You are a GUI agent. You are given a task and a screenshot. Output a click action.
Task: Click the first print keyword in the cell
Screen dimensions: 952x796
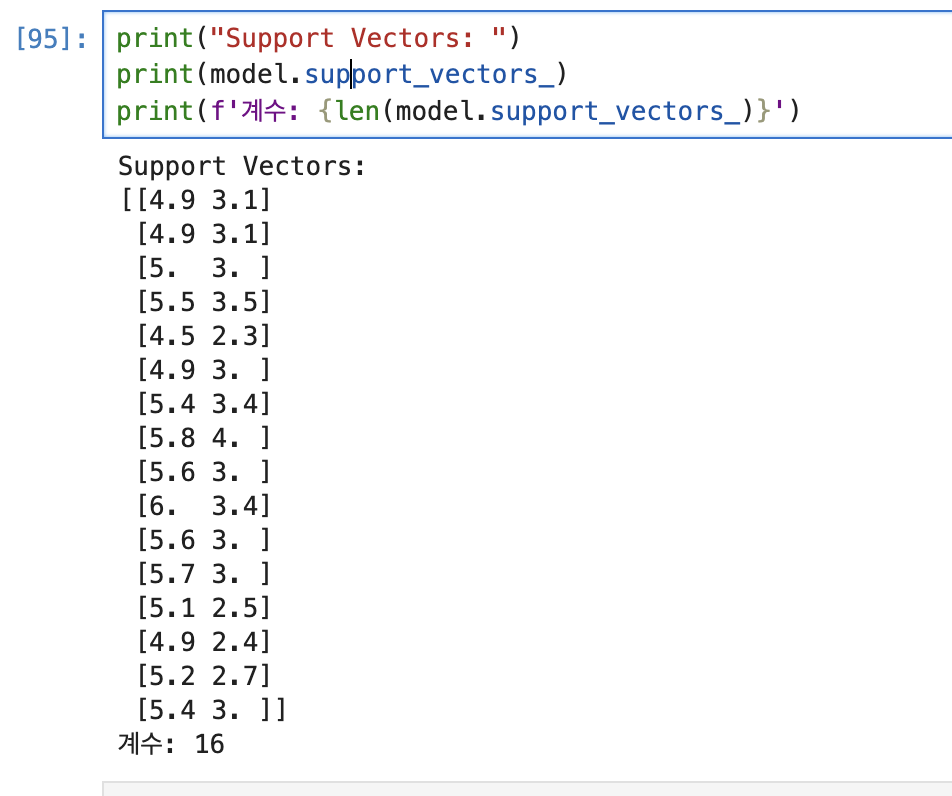pyautogui.click(x=154, y=39)
